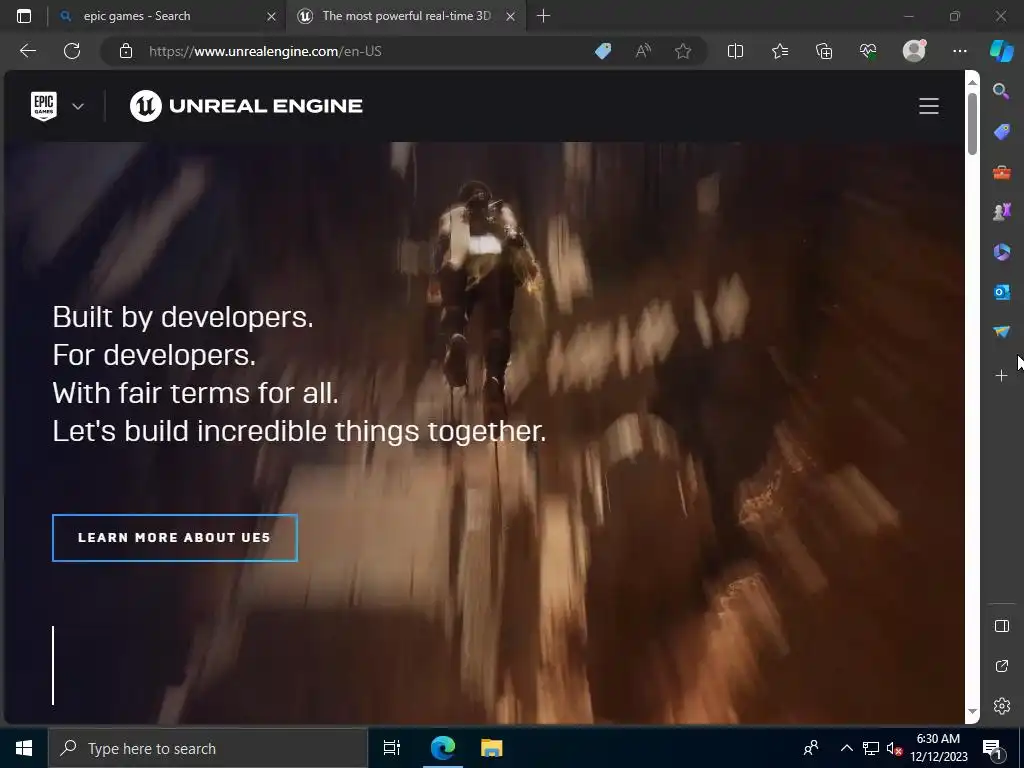This screenshot has height=768, width=1024.
Task: Close the epic games Search tab
Action: pyautogui.click(x=271, y=16)
